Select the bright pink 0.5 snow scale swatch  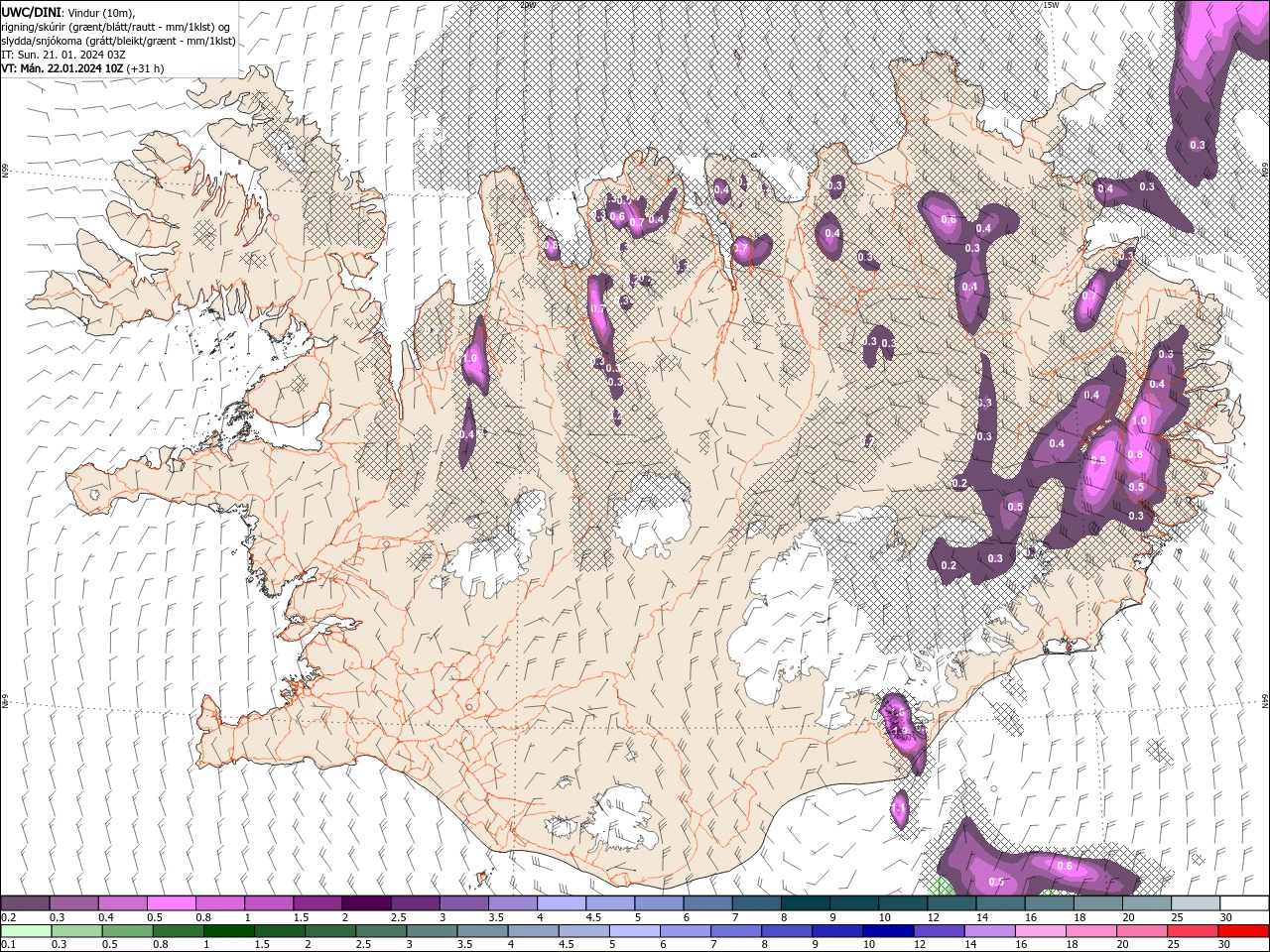coord(172,902)
